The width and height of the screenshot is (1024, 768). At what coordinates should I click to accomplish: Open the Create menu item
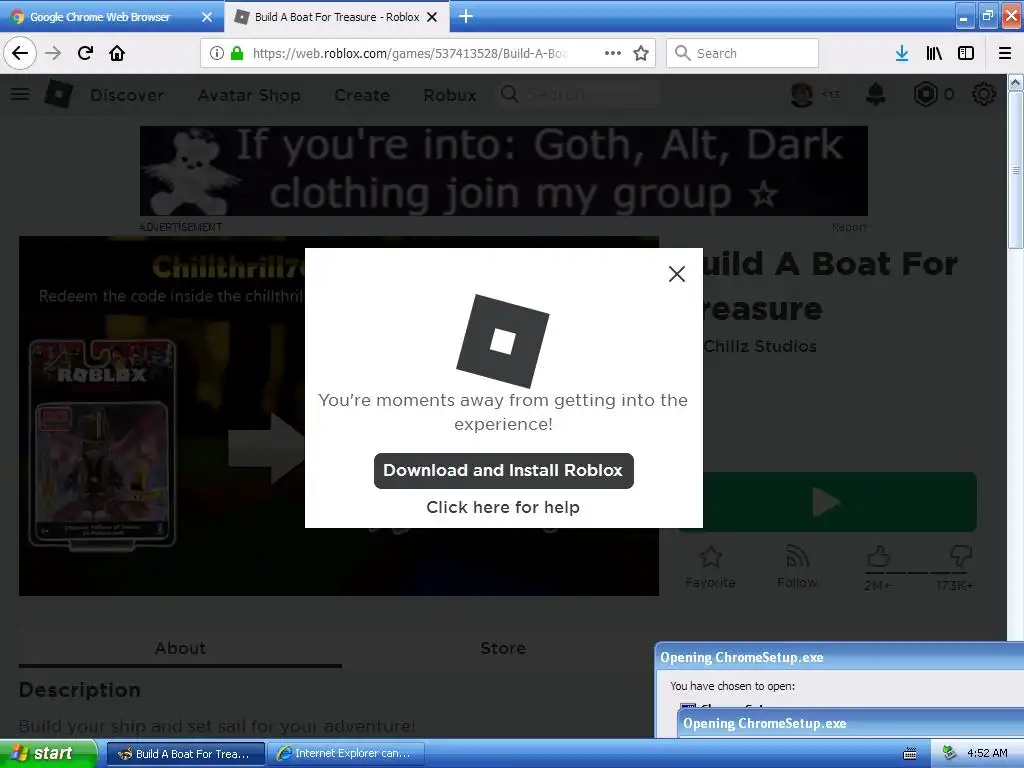coord(362,95)
